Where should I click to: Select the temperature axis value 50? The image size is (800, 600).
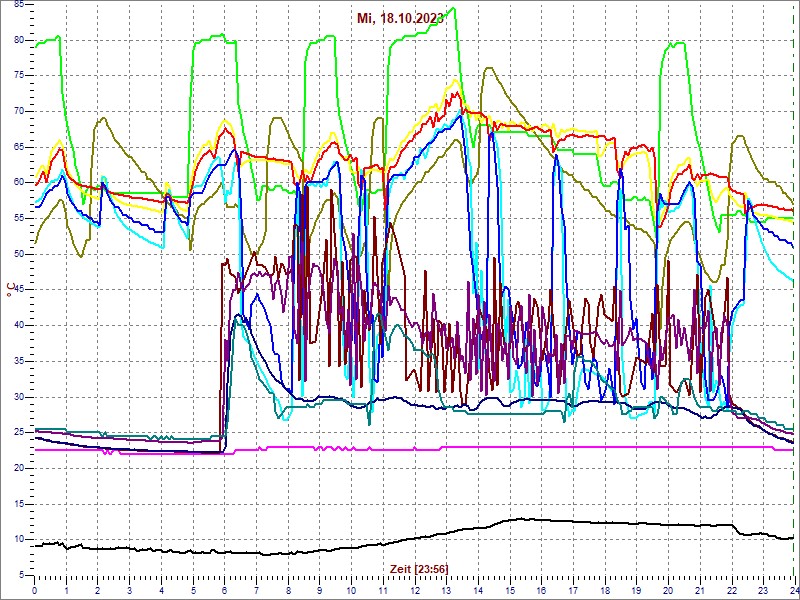(x=18, y=255)
